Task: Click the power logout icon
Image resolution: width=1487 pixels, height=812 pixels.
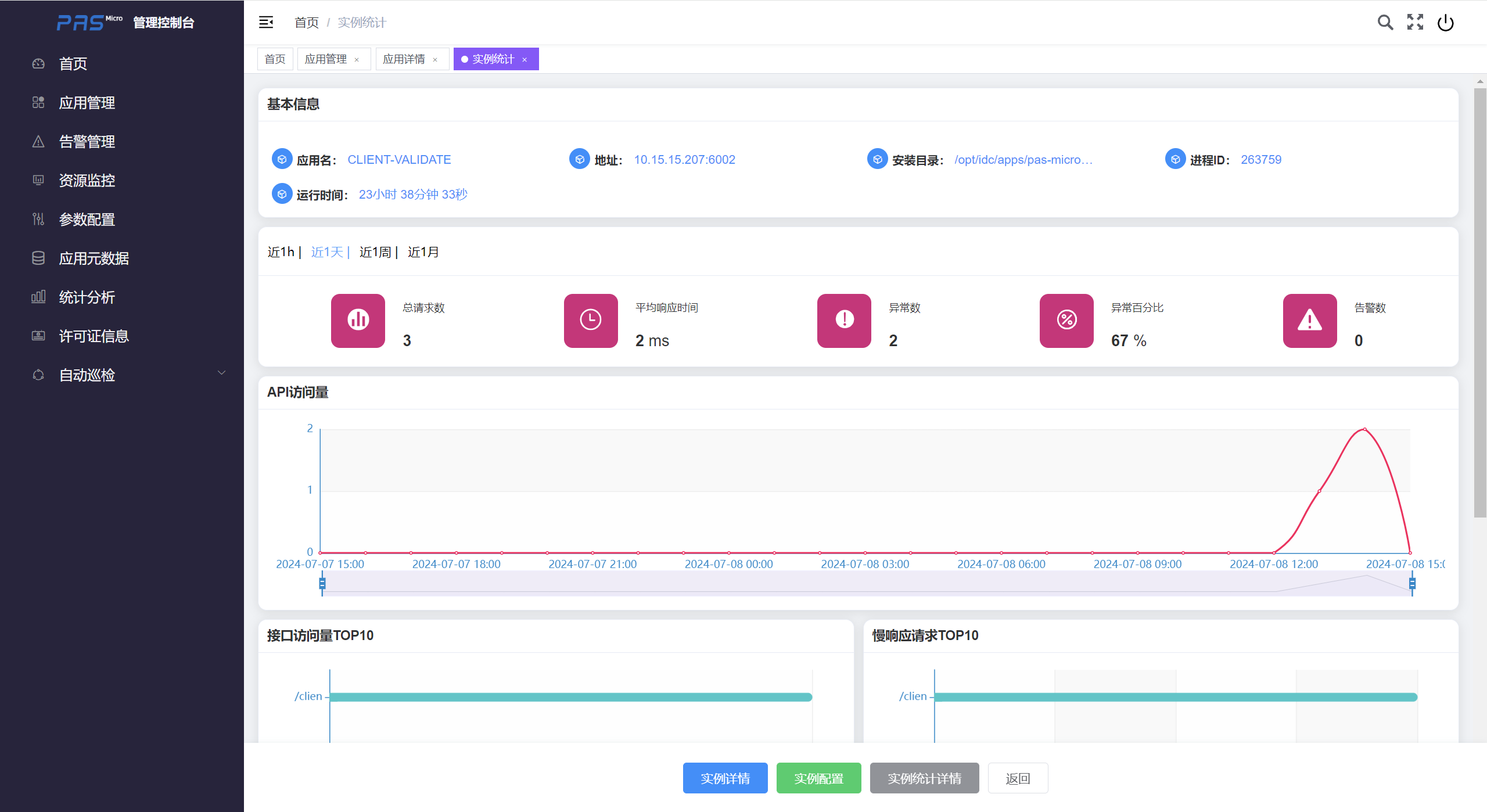Action: click(1445, 23)
